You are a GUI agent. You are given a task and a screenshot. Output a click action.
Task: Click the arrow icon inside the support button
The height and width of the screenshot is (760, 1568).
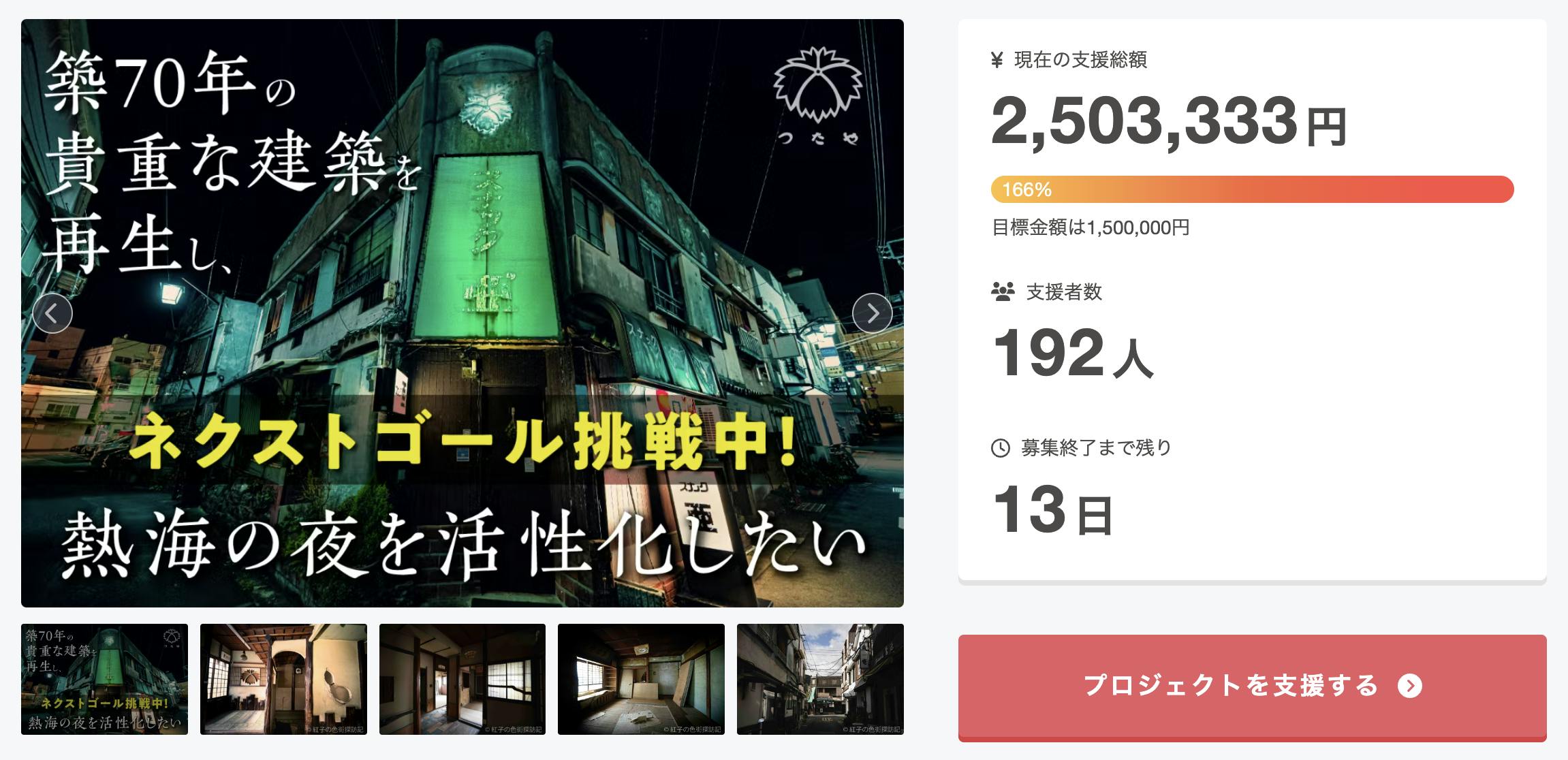point(1409,686)
